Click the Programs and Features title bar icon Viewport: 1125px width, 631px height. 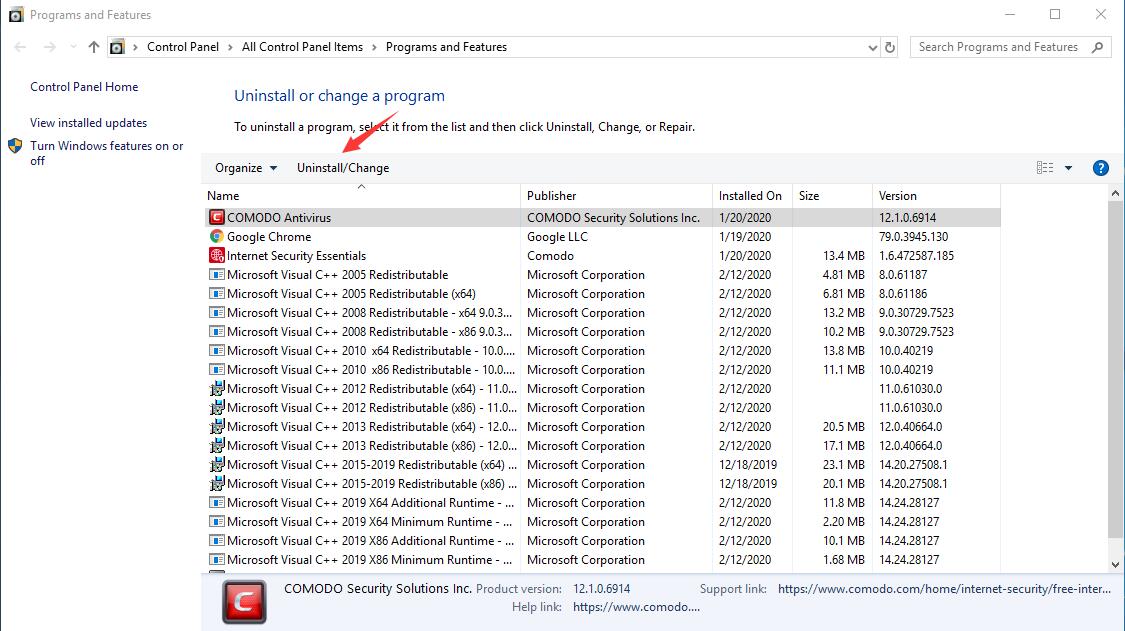click(x=16, y=14)
